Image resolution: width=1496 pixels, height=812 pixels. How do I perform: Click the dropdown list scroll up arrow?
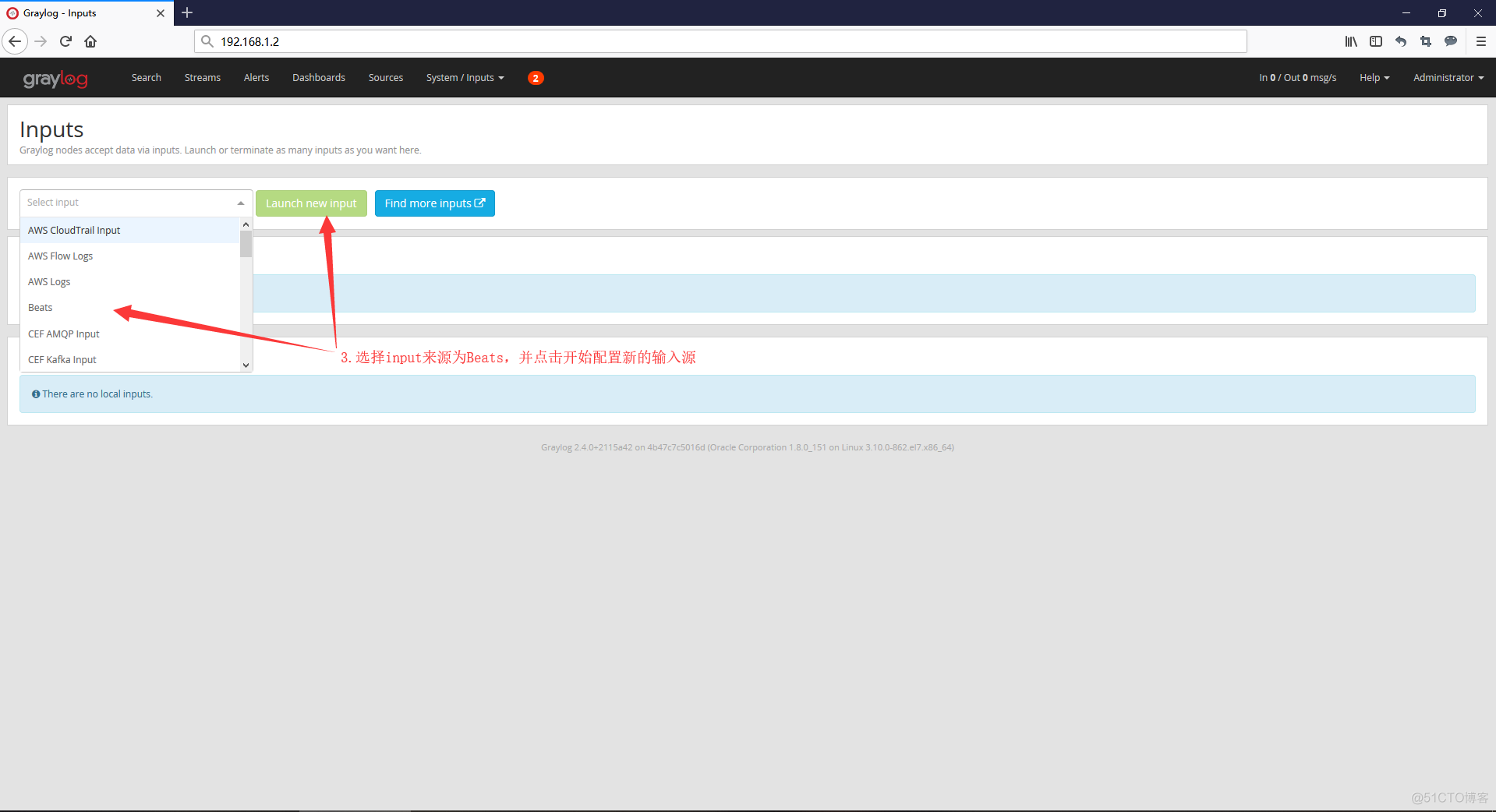[x=246, y=224]
